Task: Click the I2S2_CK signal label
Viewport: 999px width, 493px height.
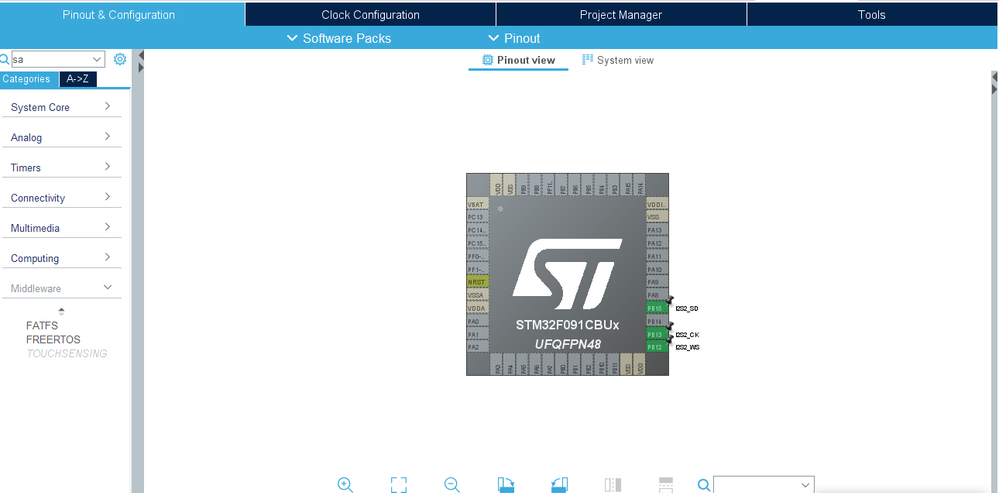Action: click(687, 334)
